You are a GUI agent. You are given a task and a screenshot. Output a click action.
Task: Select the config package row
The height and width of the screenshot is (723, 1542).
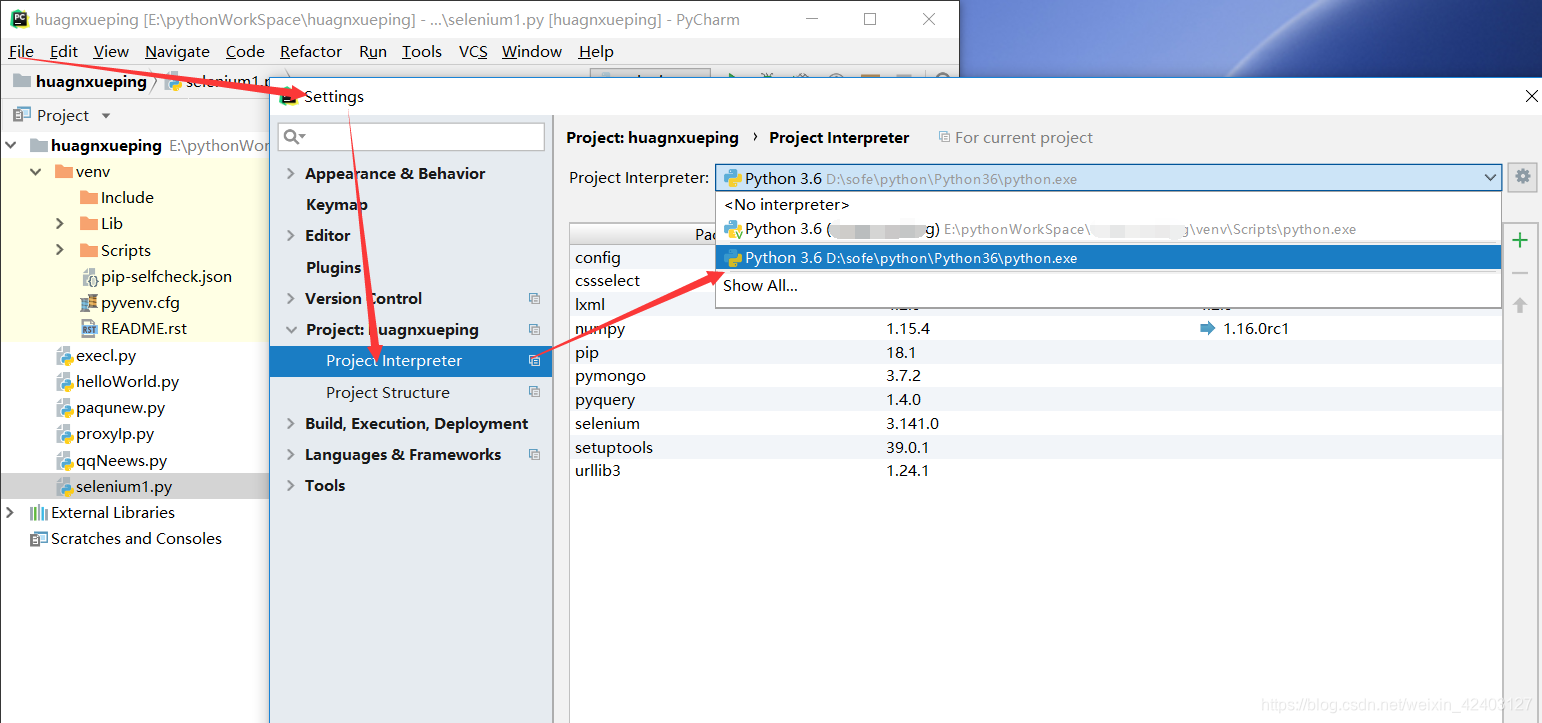pyautogui.click(x=642, y=257)
